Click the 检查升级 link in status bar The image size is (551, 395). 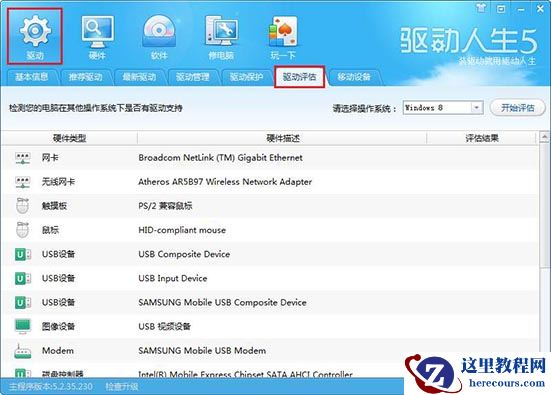tap(122, 387)
